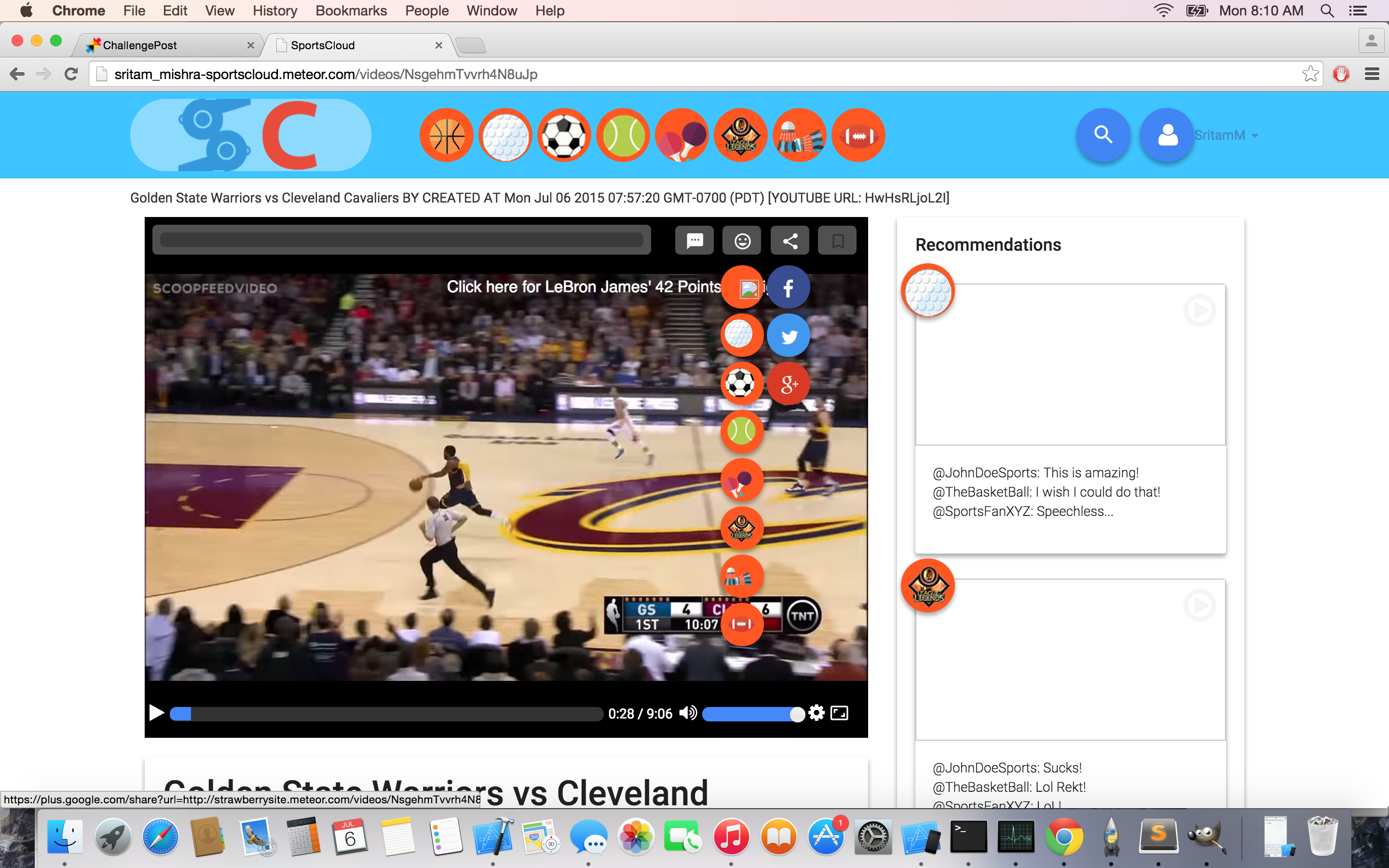Tag video with soccer ball in overlay
This screenshot has height=868, width=1389.
point(742,383)
